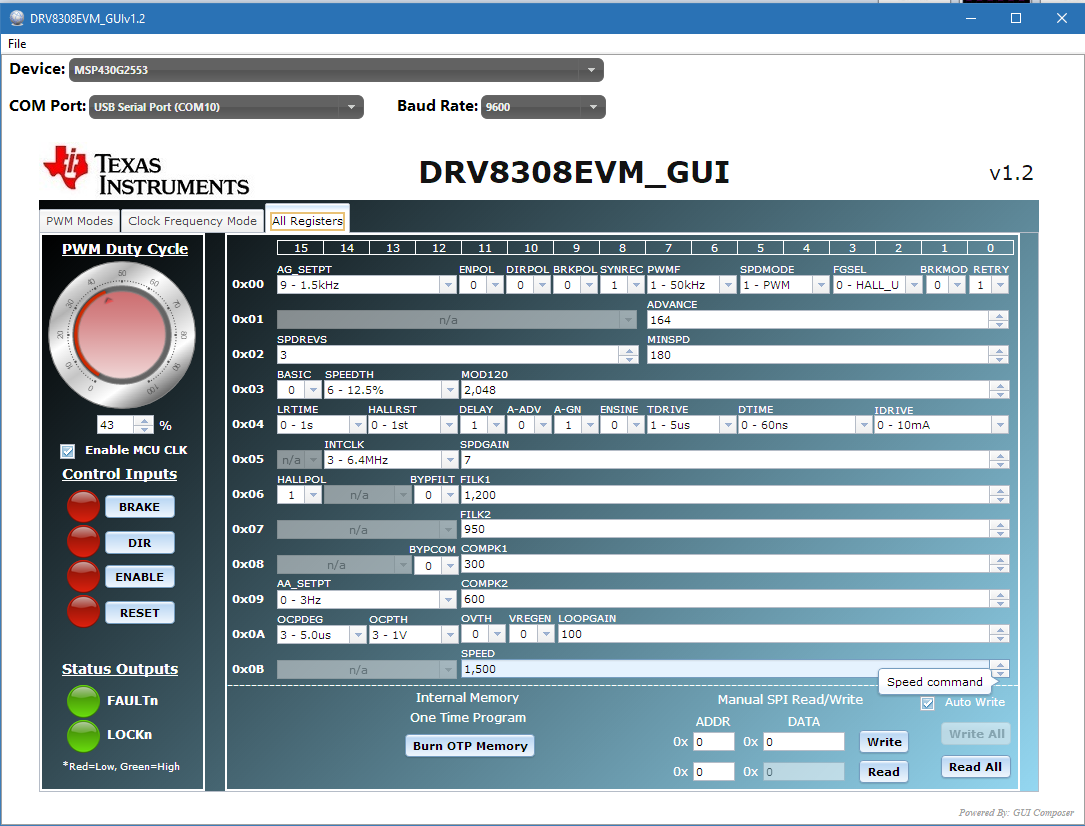The height and width of the screenshot is (826, 1085).
Task: Toggle the Enable MCU CLK checkbox
Action: coord(67,451)
